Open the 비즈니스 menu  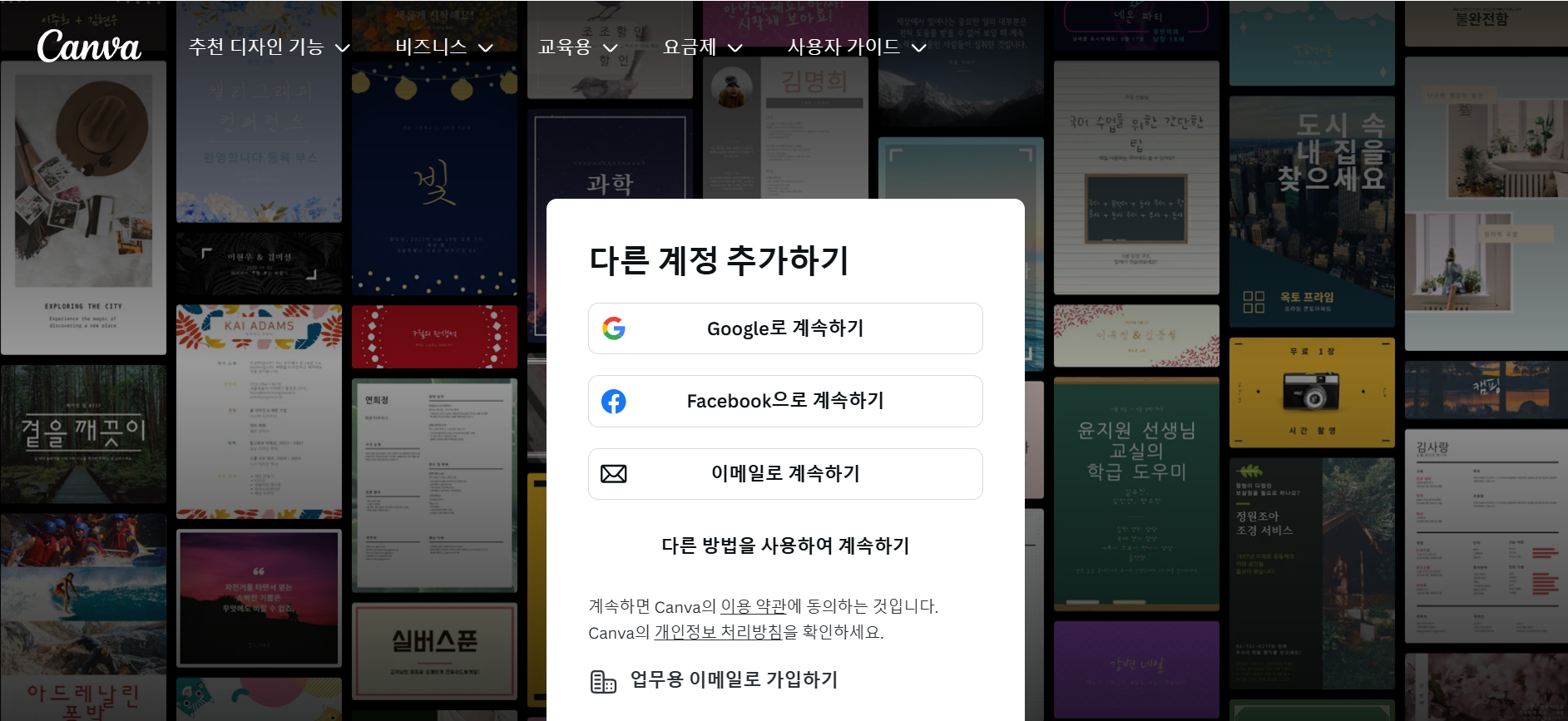click(444, 47)
